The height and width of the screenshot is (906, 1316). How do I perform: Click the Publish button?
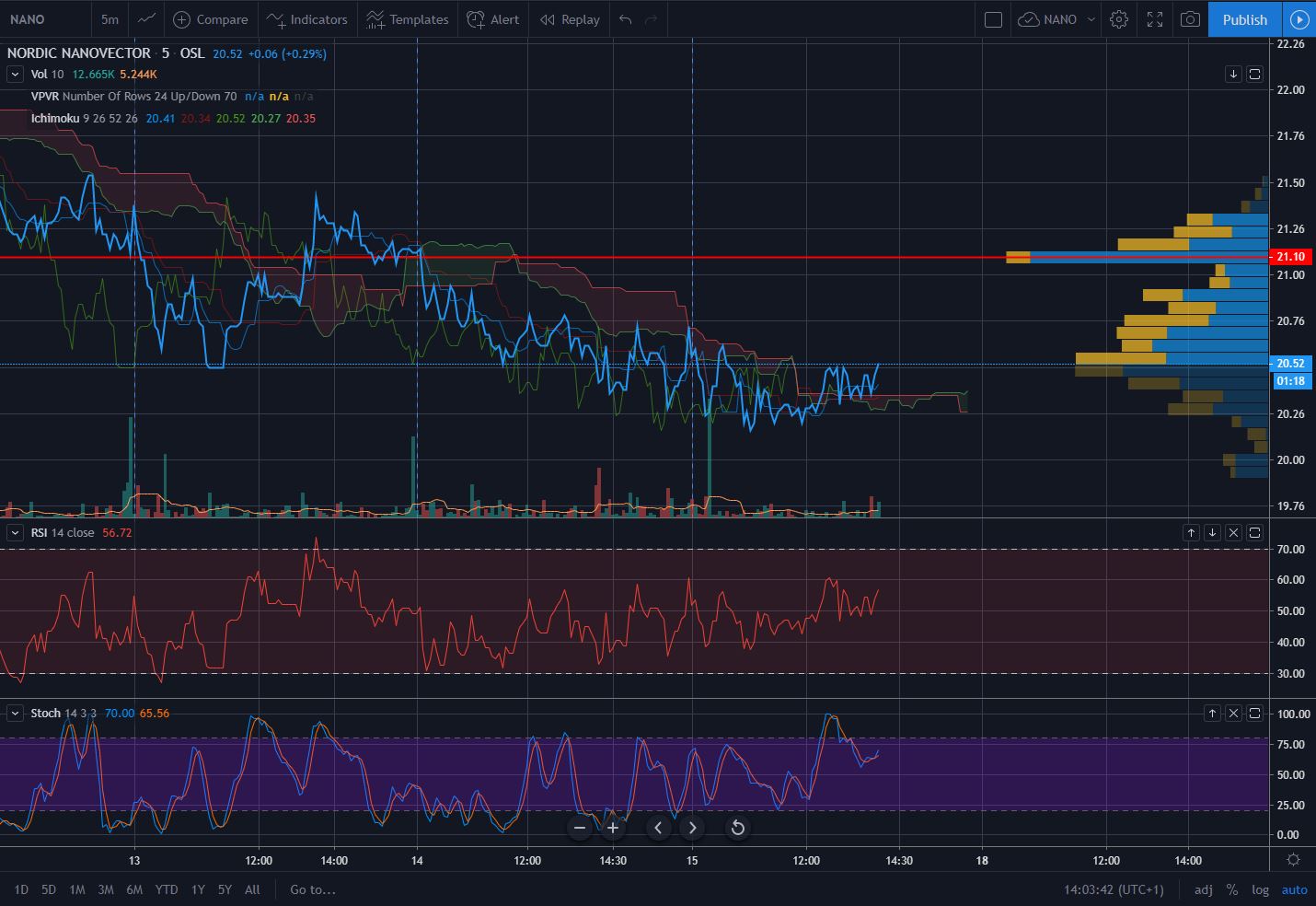(x=1244, y=18)
